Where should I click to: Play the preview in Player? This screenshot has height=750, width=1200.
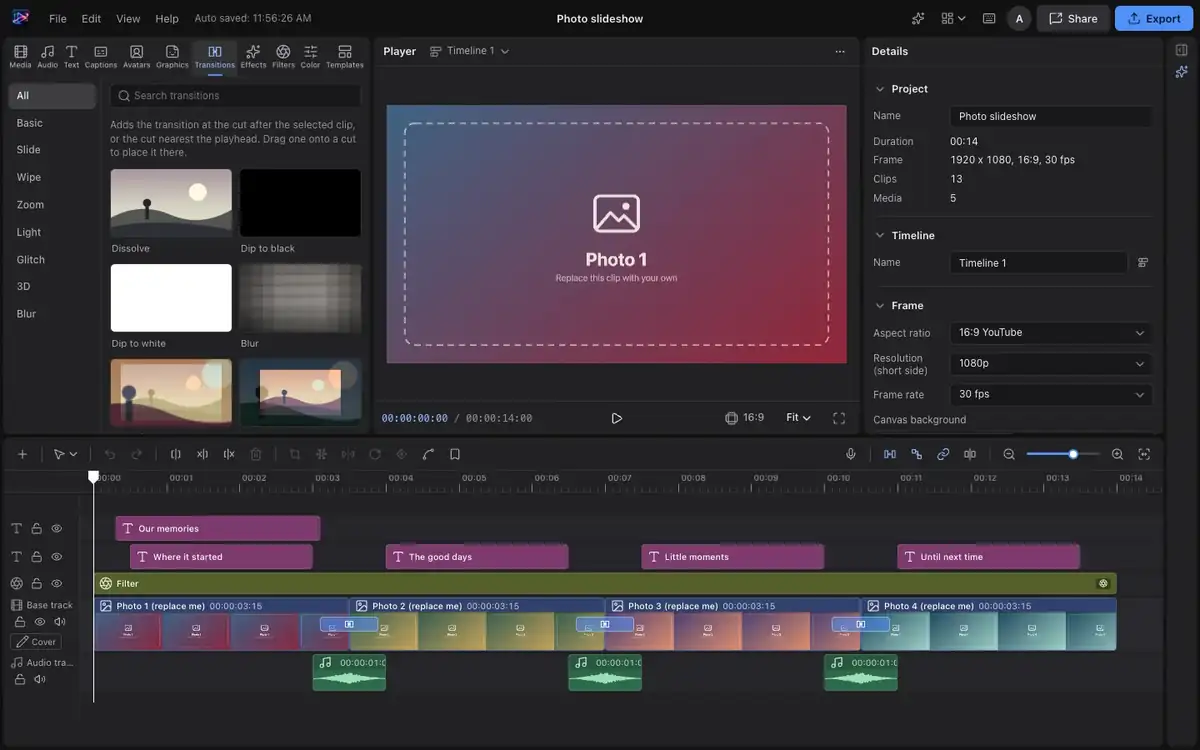pyautogui.click(x=616, y=418)
